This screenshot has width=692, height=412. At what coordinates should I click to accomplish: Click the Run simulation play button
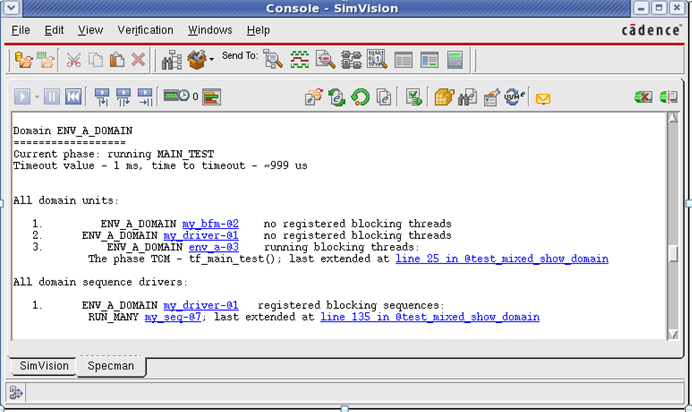coord(22,97)
